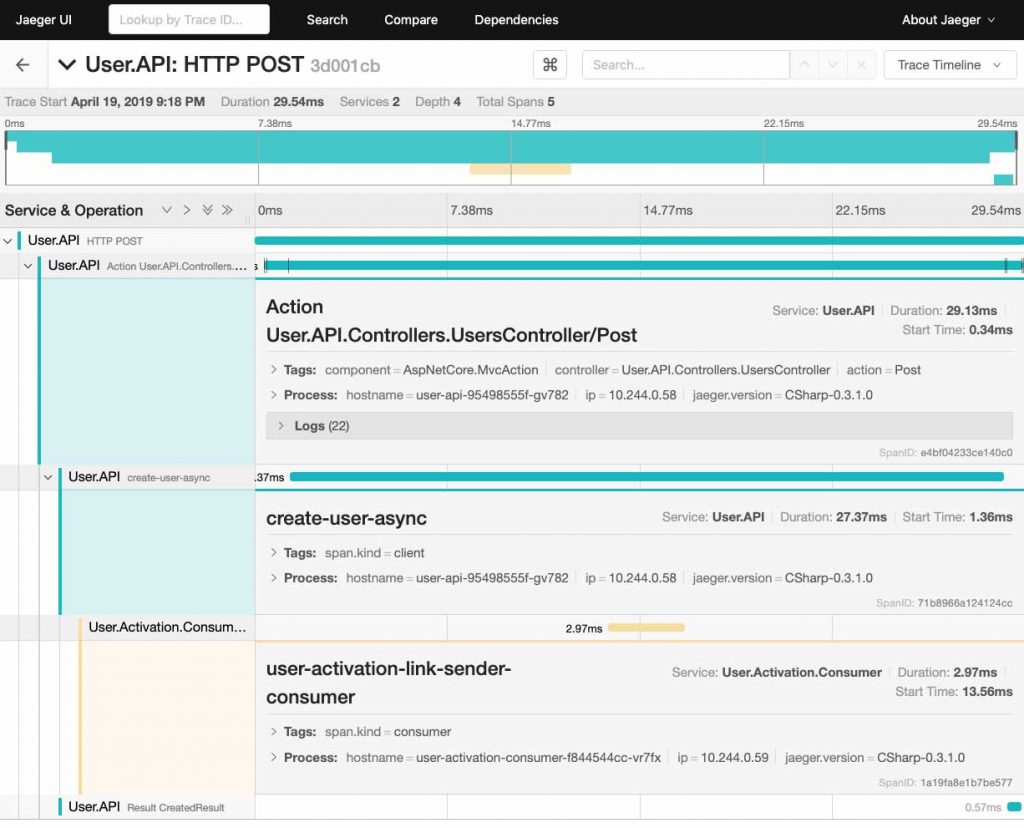Jump to previous search match with up arrow
This screenshot has height=828, width=1024.
click(803, 65)
